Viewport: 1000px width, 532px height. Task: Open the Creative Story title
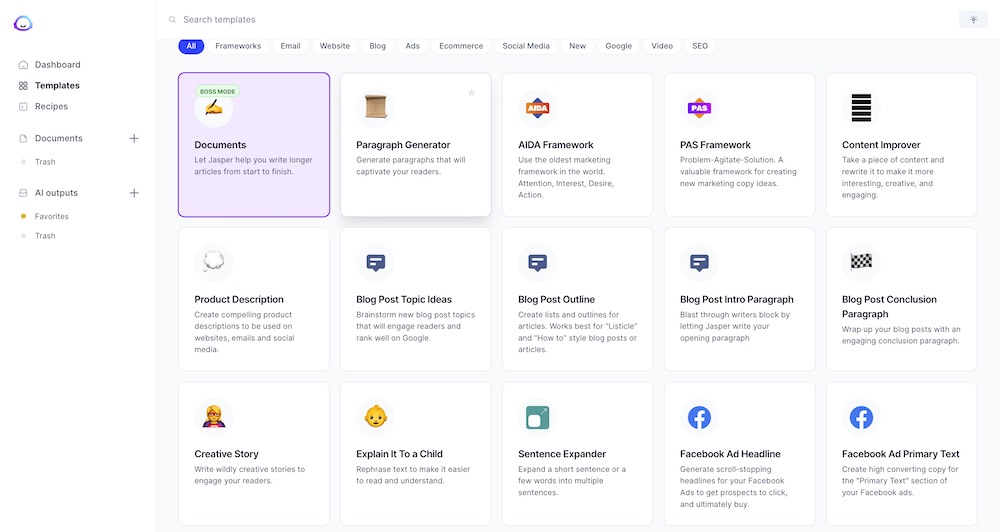(x=226, y=454)
